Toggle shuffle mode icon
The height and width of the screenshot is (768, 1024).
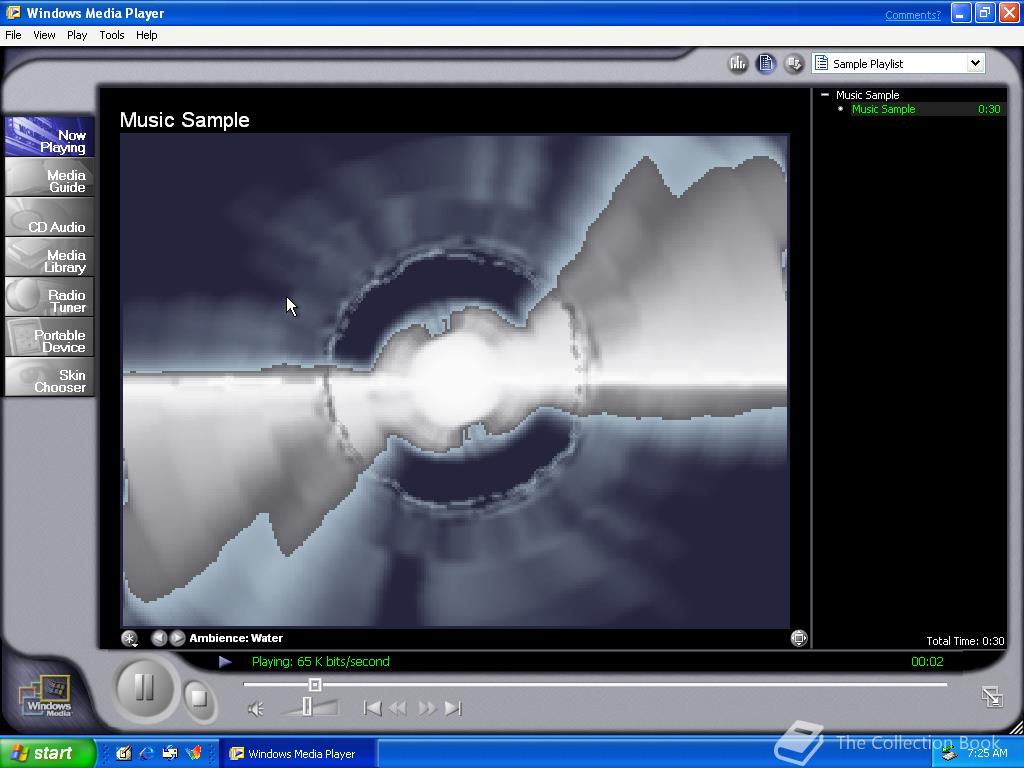pyautogui.click(x=794, y=63)
